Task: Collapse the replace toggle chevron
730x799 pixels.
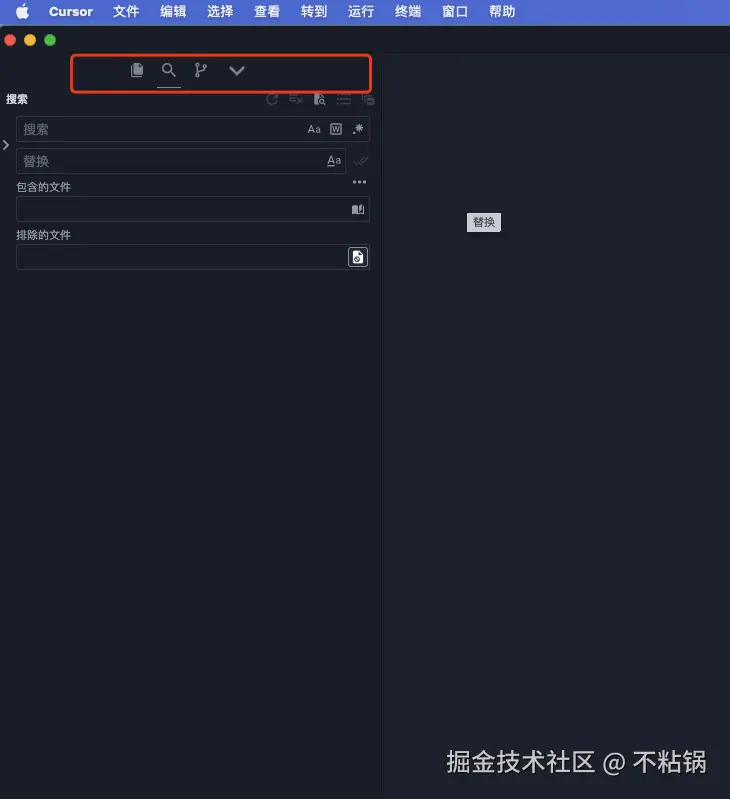Action: pos(6,145)
